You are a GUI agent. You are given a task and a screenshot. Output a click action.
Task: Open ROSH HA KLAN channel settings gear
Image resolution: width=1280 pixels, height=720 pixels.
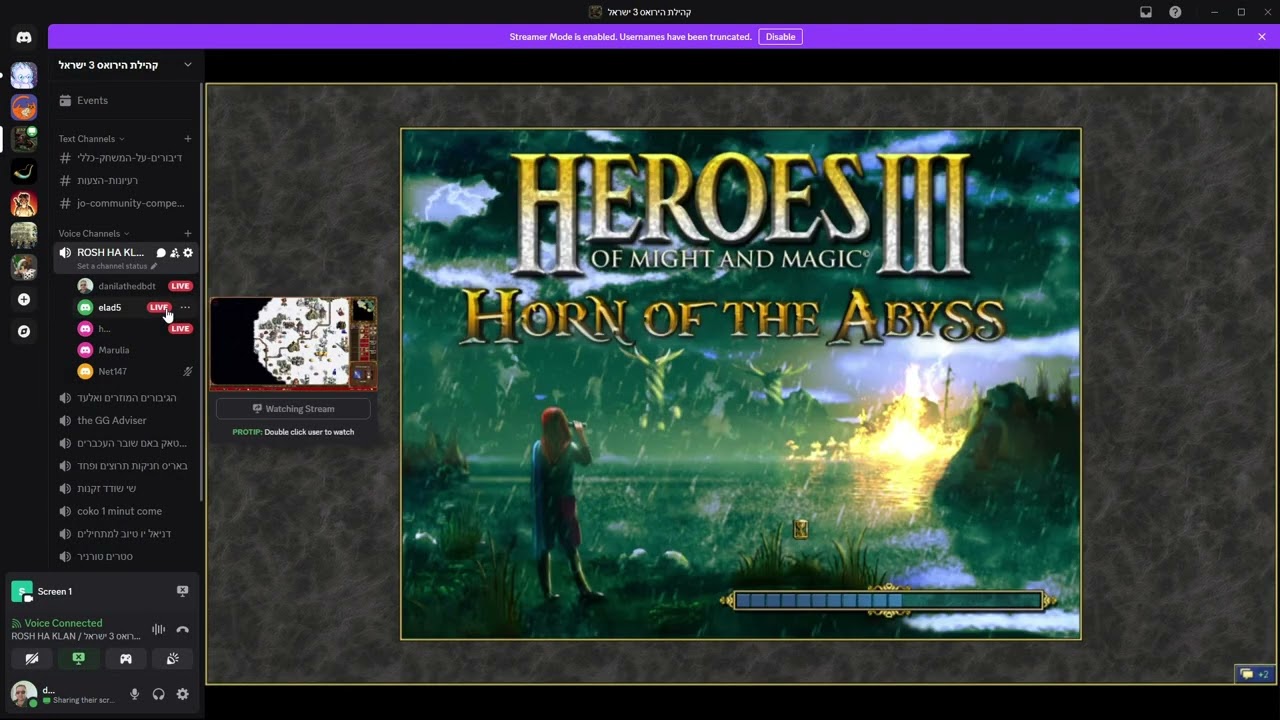point(188,253)
